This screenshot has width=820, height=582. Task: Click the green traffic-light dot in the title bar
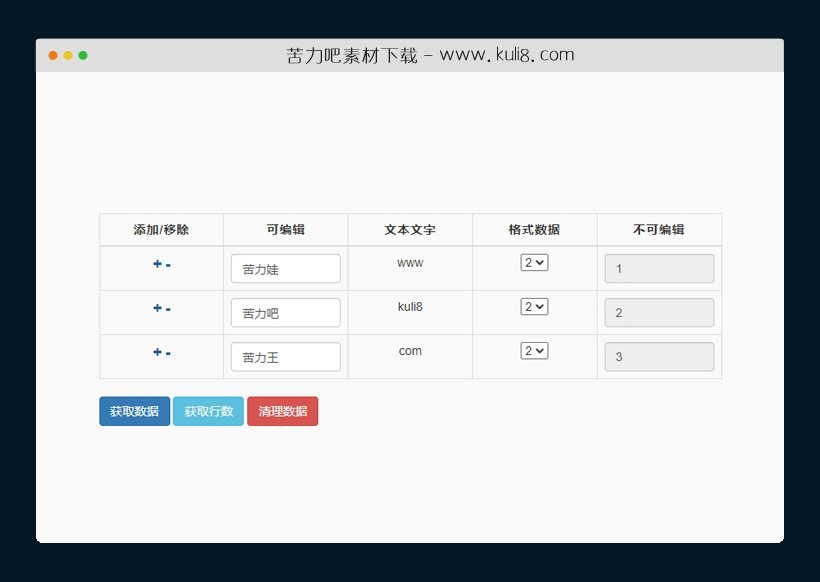point(84,56)
